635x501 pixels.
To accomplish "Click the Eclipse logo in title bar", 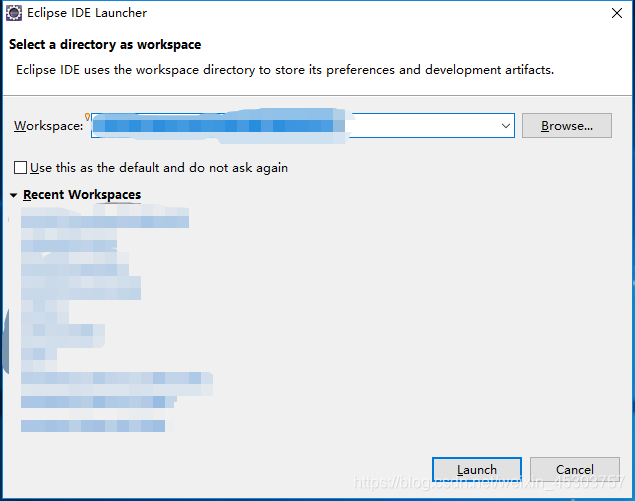I will click(x=14, y=13).
